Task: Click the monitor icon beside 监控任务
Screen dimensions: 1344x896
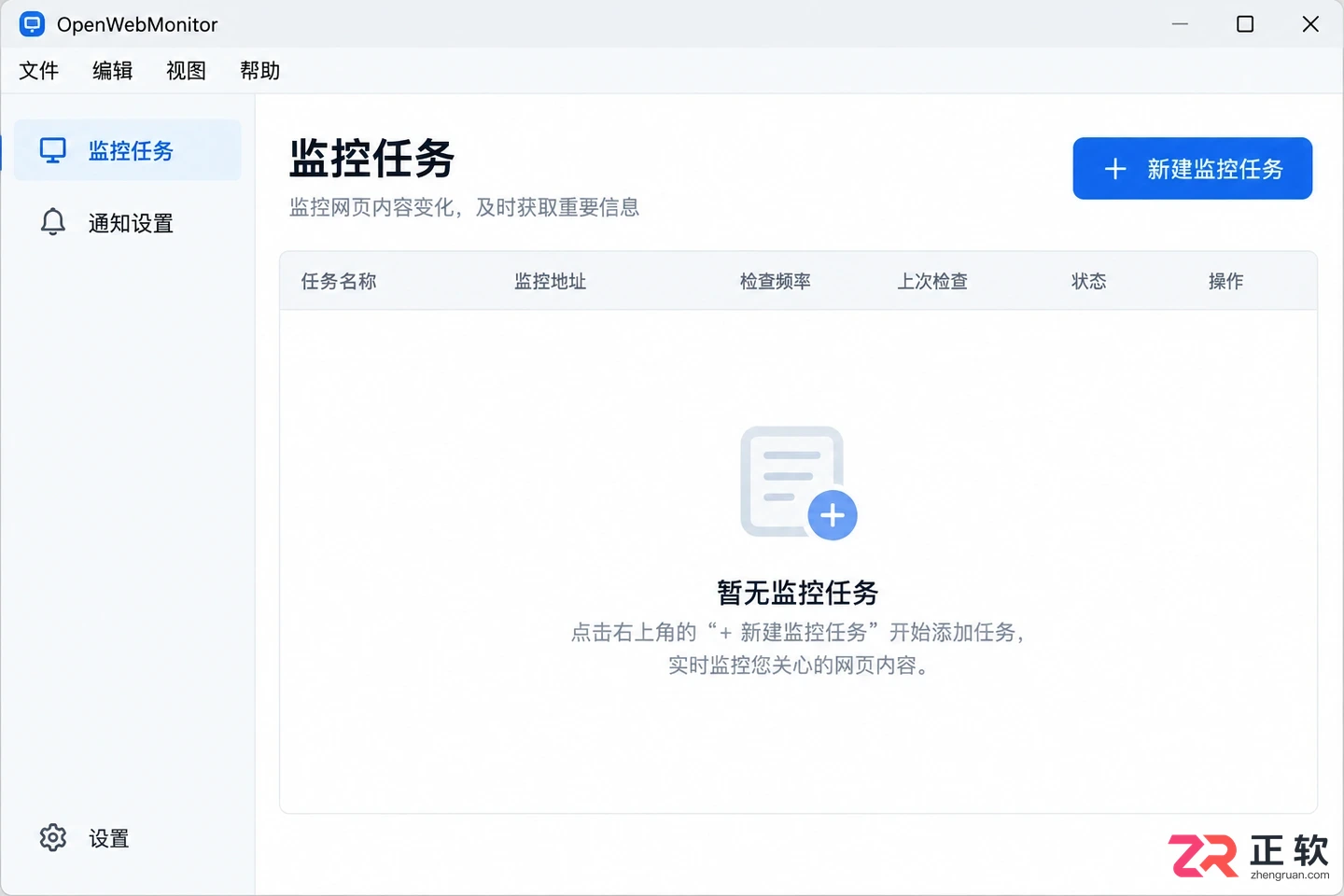Action: click(x=53, y=150)
